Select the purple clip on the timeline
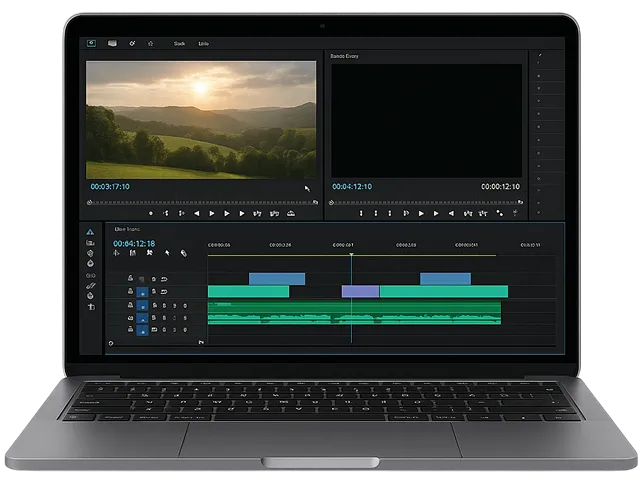This screenshot has width=643, height=503. [x=360, y=291]
